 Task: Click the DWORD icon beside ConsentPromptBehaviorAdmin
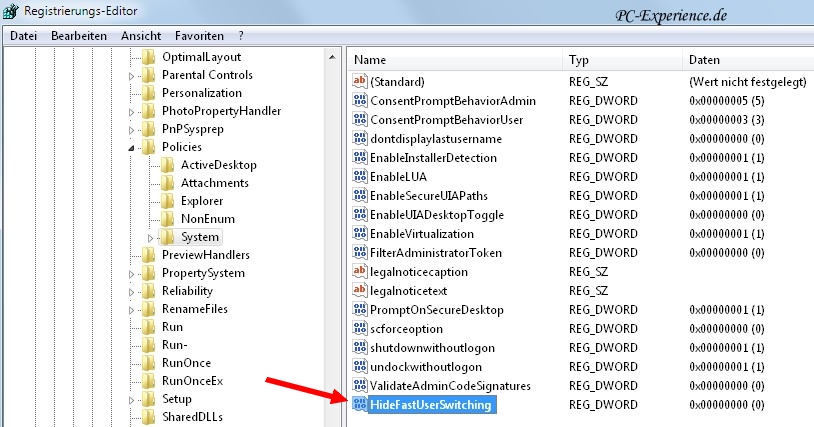pos(360,101)
